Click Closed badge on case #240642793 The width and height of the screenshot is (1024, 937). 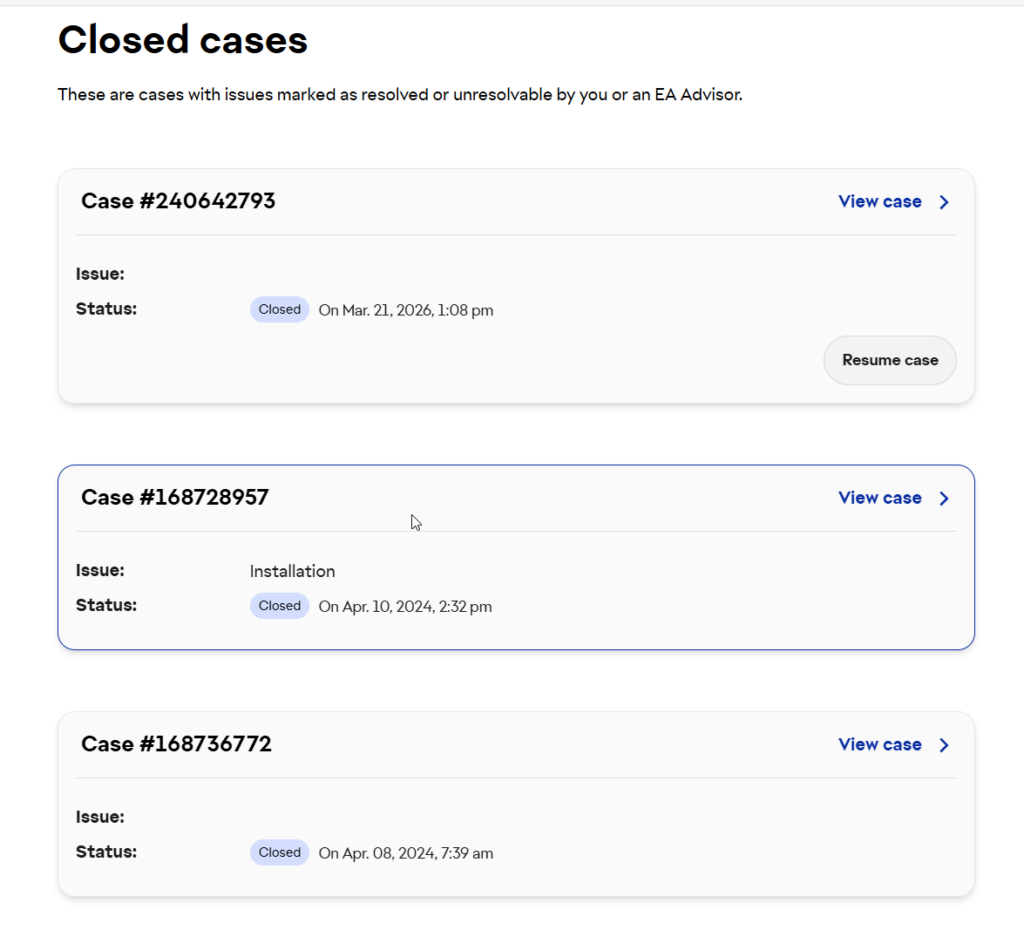click(x=279, y=310)
